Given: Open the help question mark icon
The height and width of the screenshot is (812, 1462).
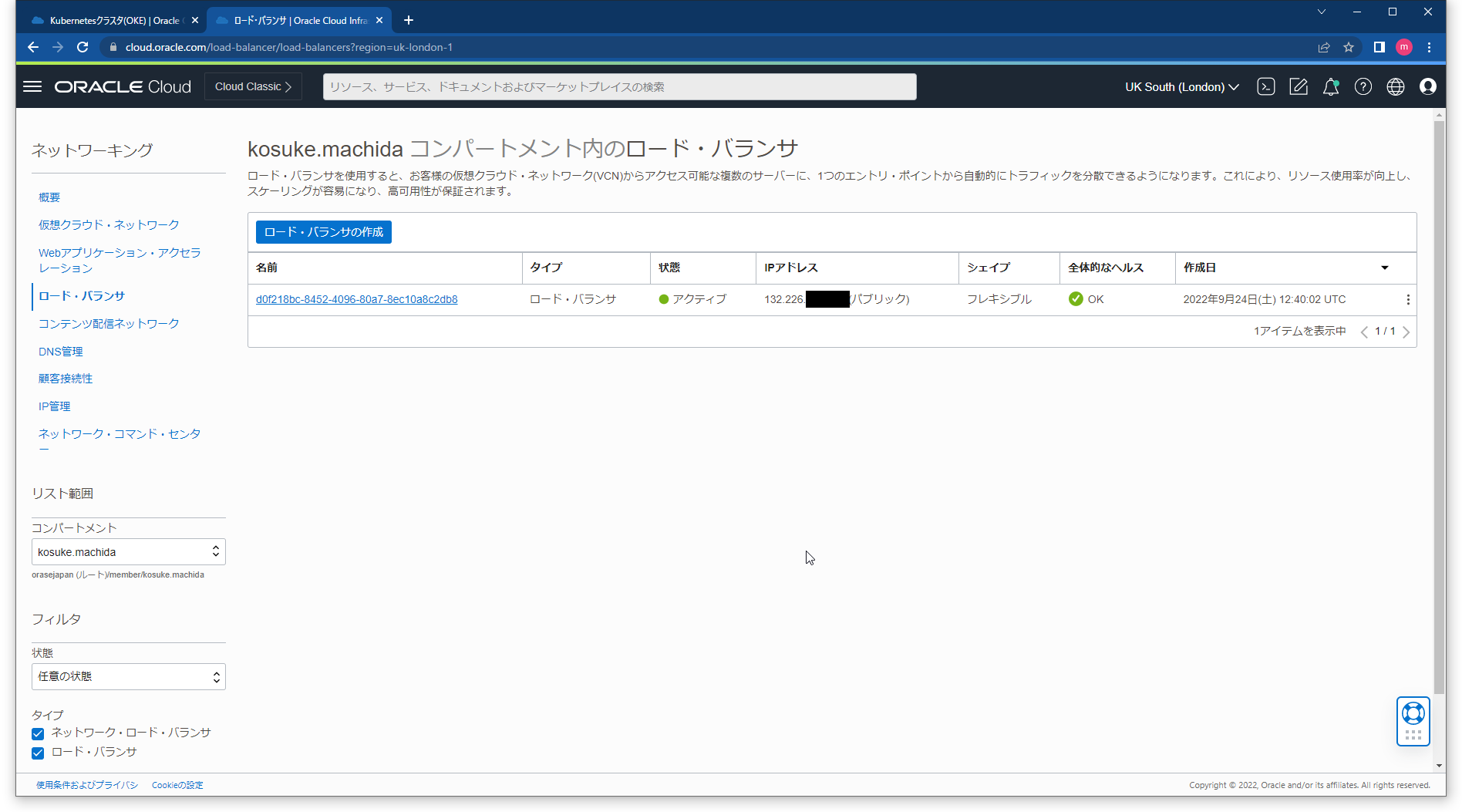Looking at the screenshot, I should tap(1363, 86).
